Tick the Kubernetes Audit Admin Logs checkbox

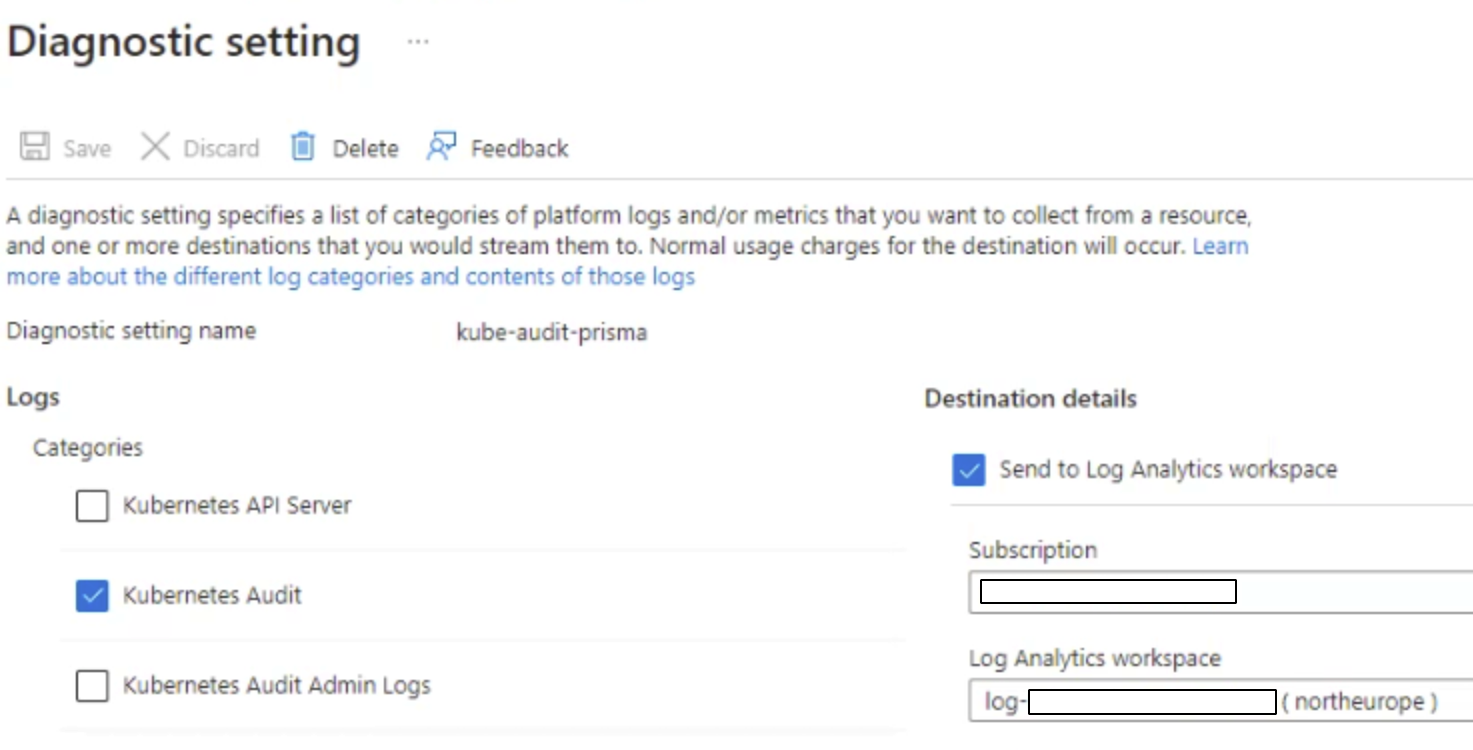point(92,686)
